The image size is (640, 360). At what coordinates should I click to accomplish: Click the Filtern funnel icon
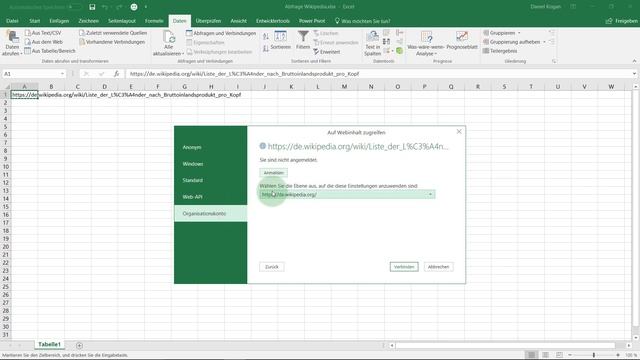(303, 36)
